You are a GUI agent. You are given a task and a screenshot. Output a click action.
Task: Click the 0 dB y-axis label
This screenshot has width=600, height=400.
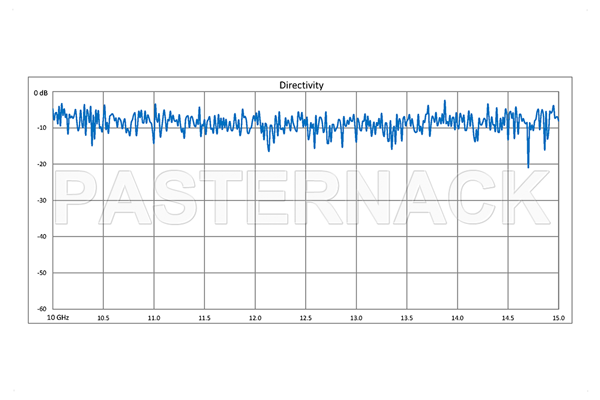[x=41, y=93]
